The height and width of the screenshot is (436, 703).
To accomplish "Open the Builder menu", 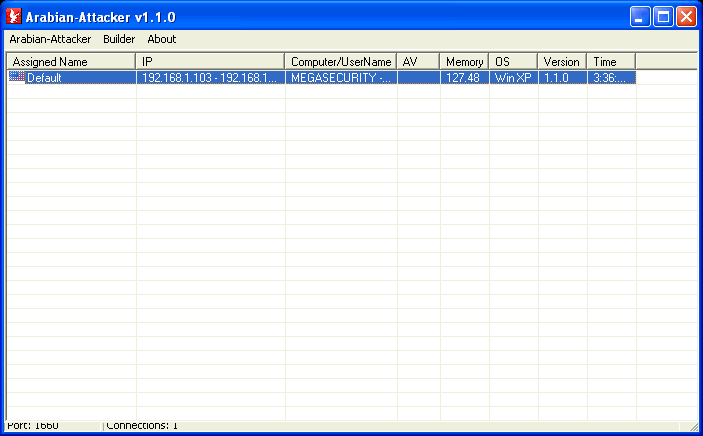I will pos(119,39).
